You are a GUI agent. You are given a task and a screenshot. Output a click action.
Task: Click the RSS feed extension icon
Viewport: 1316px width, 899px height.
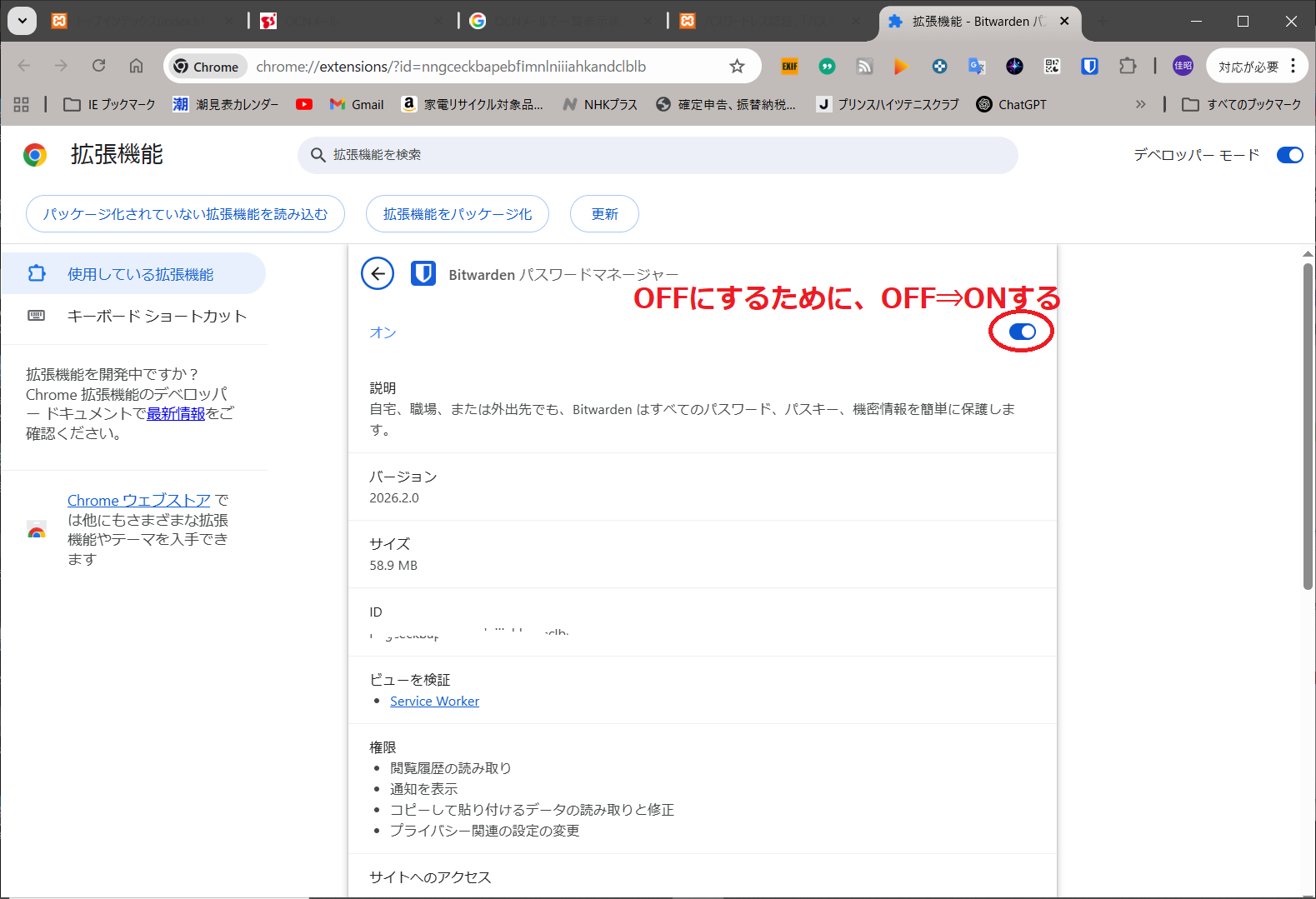(x=864, y=67)
